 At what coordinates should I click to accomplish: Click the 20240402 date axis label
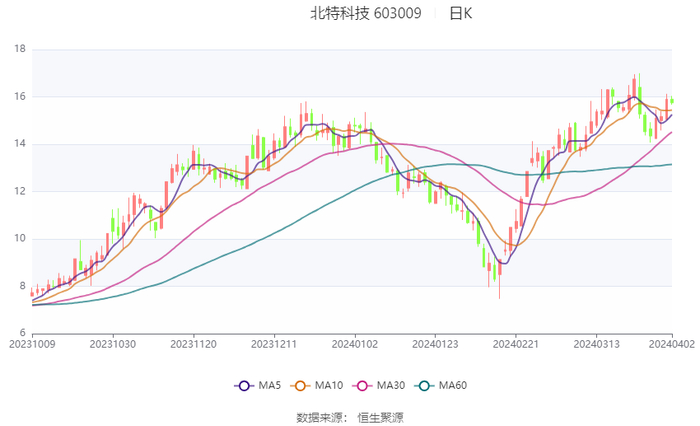pyautogui.click(x=672, y=344)
